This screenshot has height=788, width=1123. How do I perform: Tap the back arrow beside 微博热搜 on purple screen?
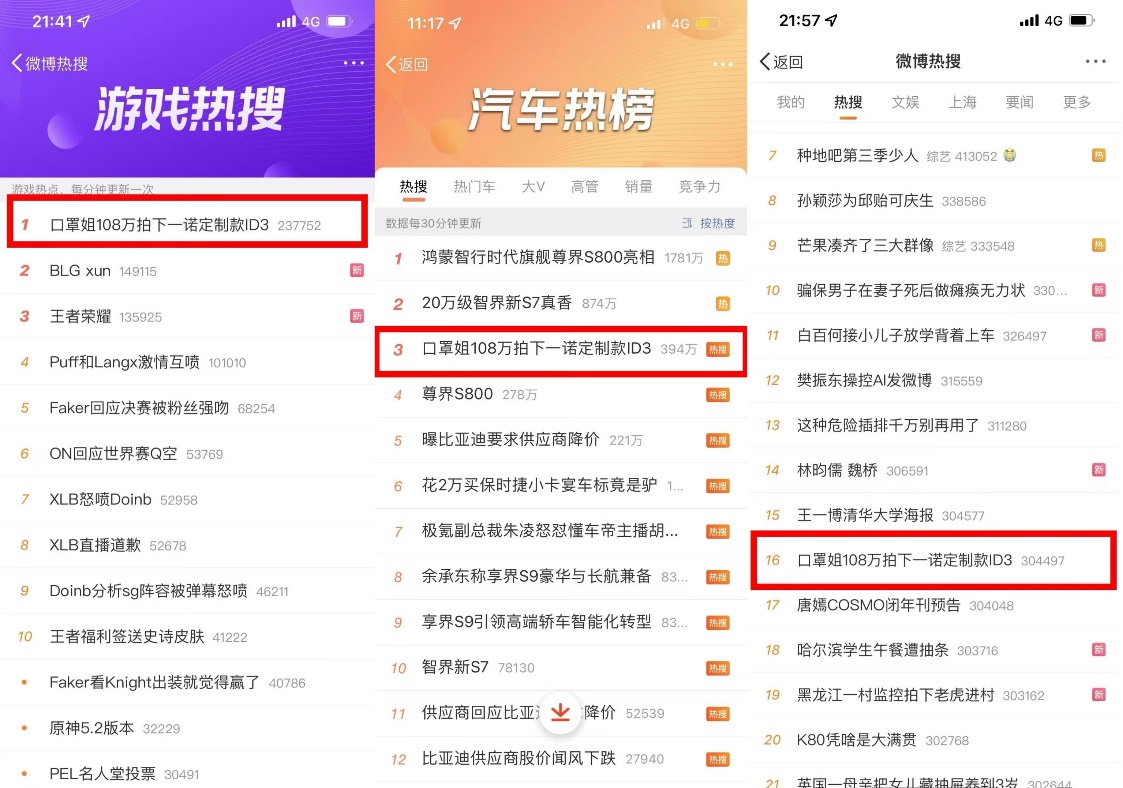click(x=17, y=63)
